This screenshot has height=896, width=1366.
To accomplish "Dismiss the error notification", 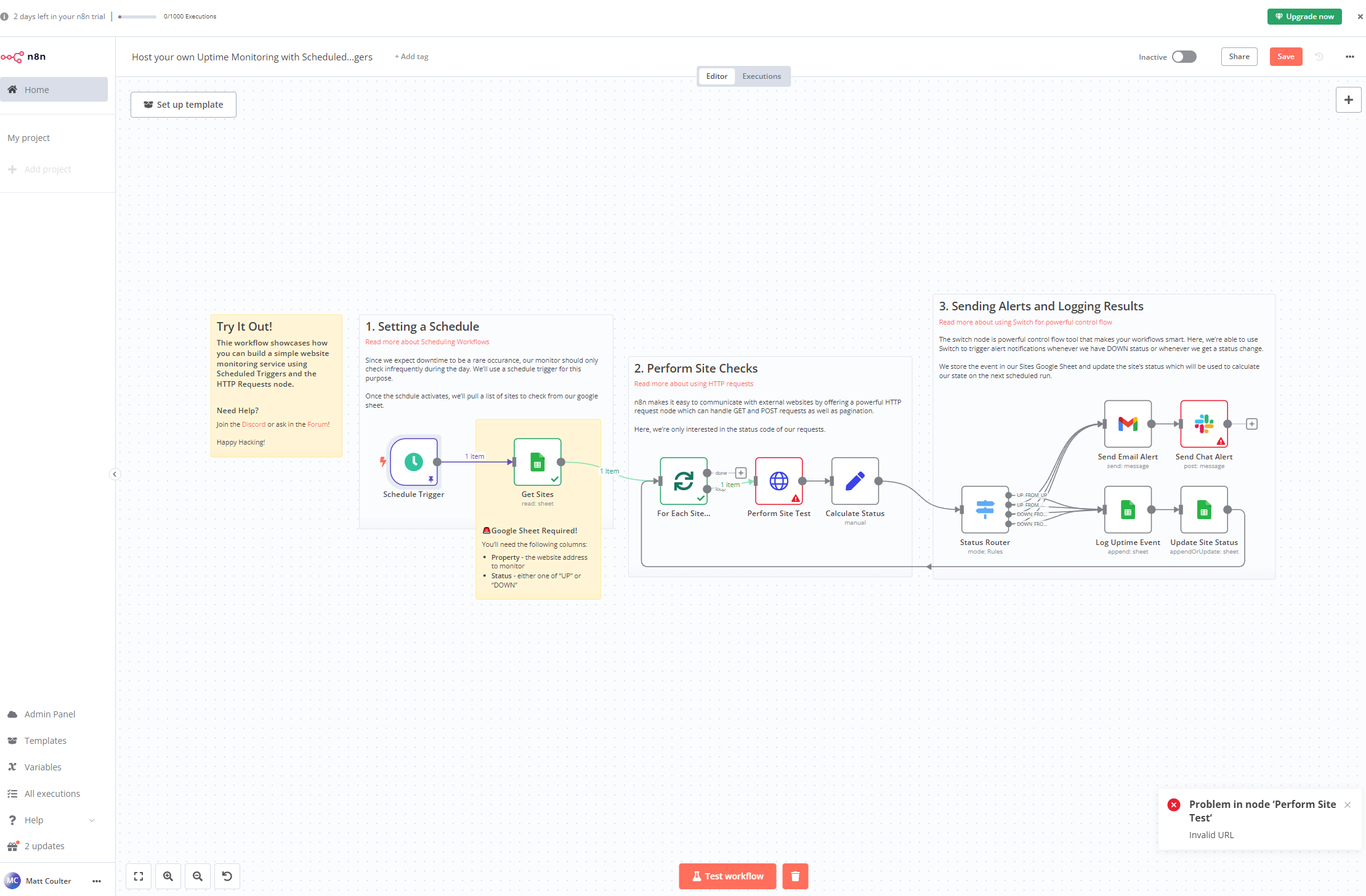I will click(x=1348, y=805).
